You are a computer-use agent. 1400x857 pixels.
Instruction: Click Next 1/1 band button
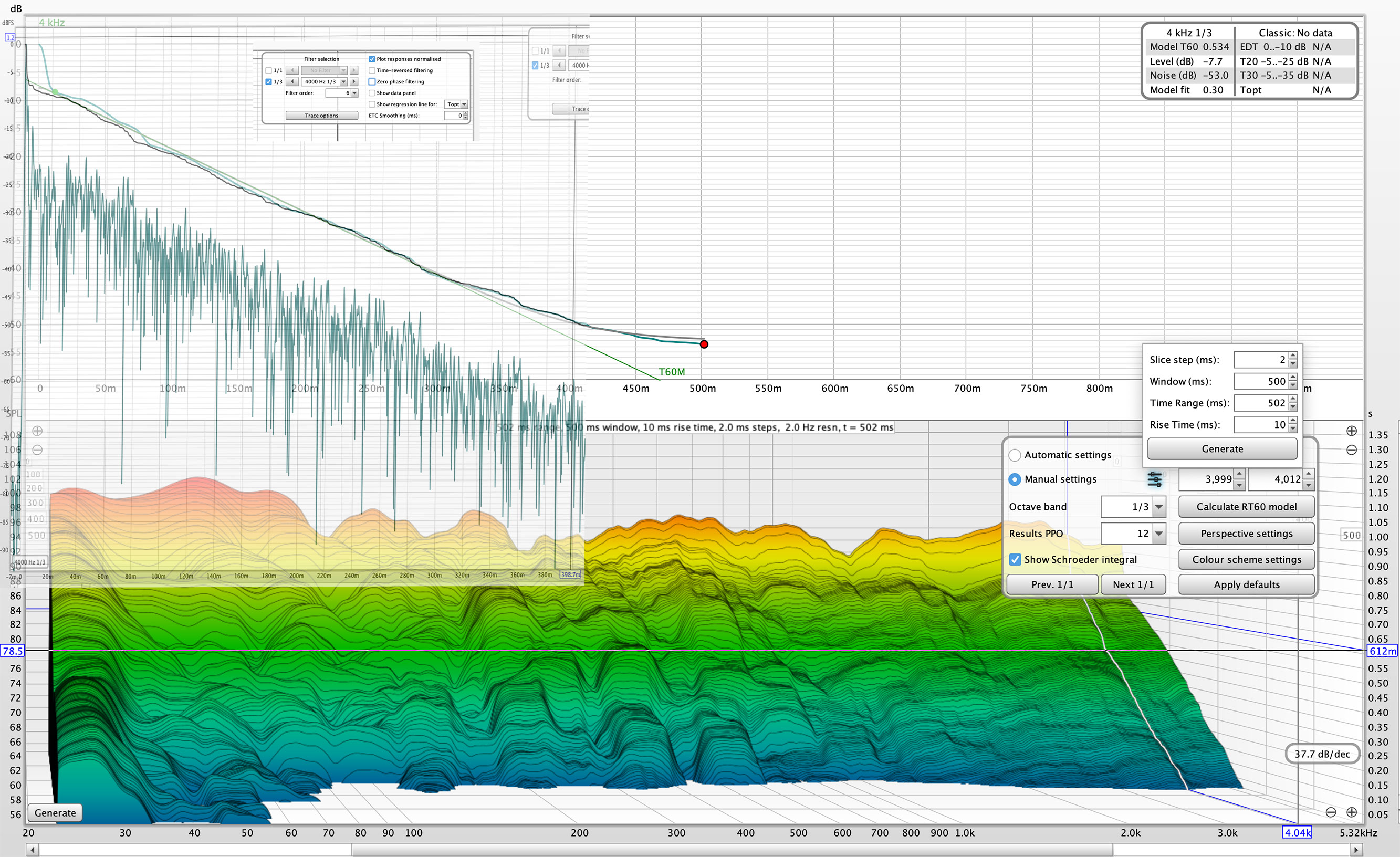coord(1133,584)
